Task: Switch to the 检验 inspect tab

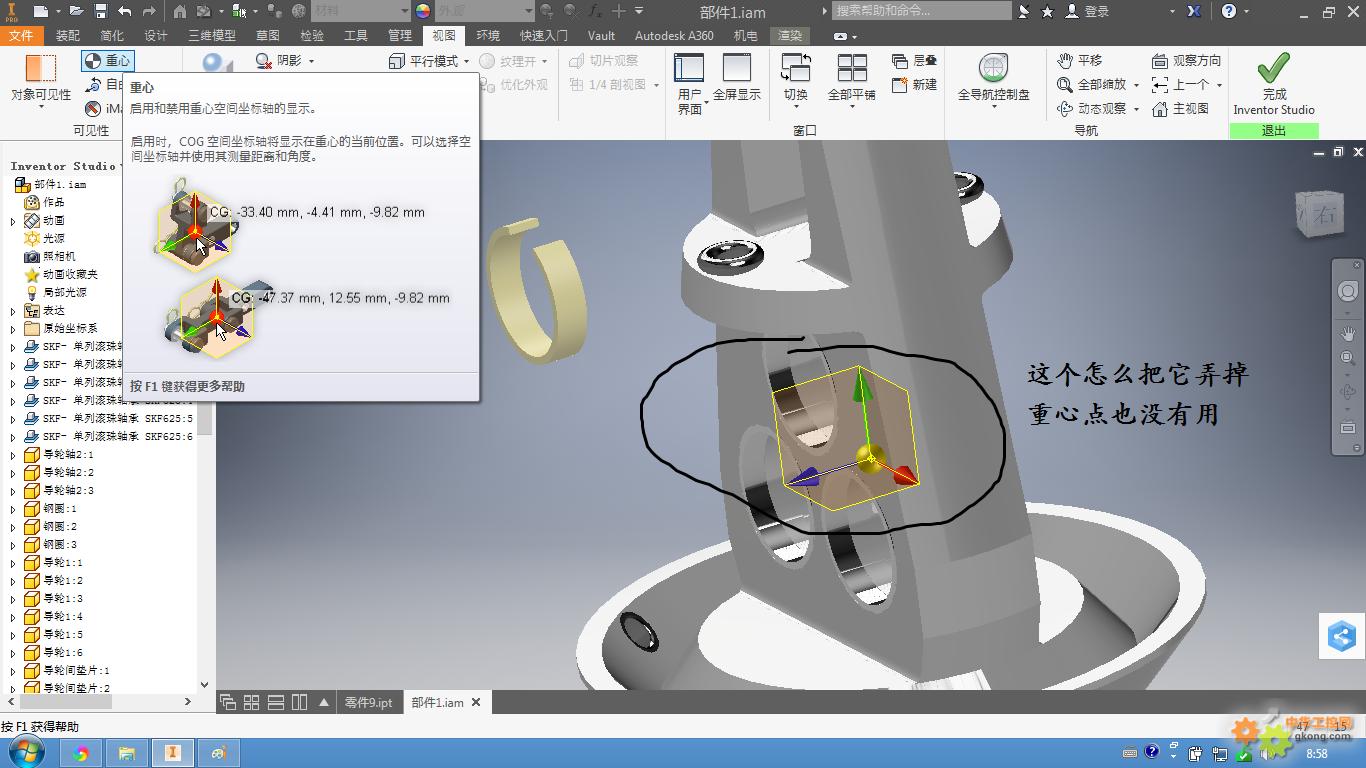Action: click(312, 35)
